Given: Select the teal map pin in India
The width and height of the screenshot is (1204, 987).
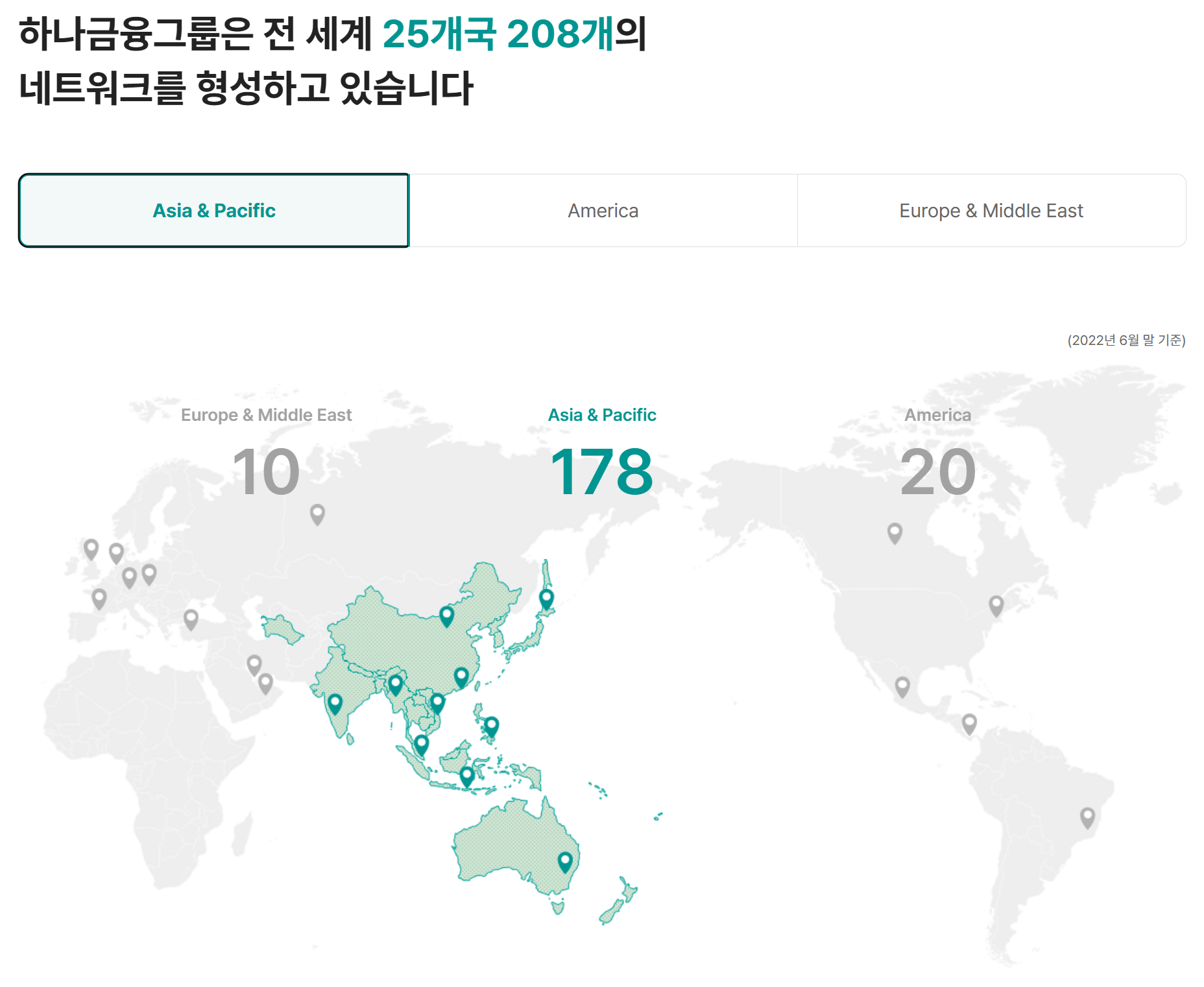Looking at the screenshot, I should pyautogui.click(x=335, y=704).
